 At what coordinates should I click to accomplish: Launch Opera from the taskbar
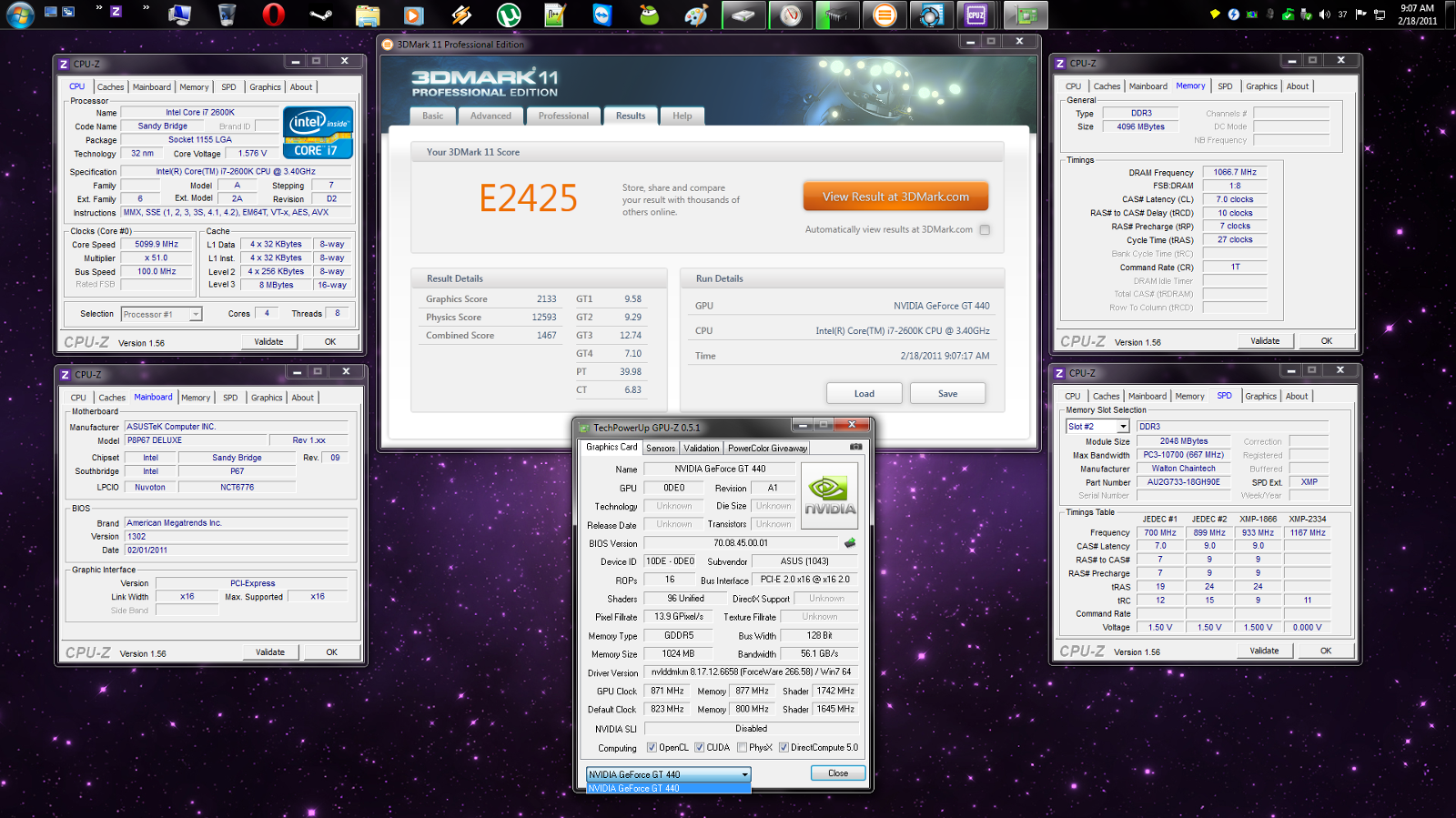[x=273, y=15]
